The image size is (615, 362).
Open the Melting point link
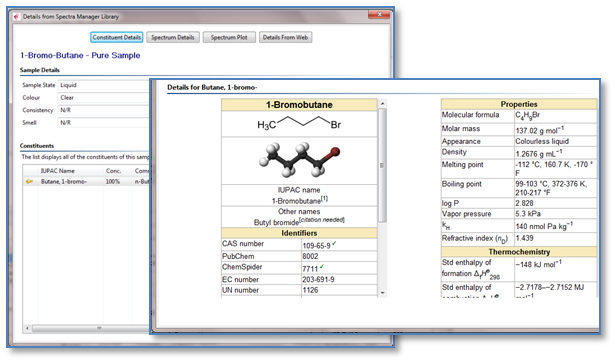462,164
